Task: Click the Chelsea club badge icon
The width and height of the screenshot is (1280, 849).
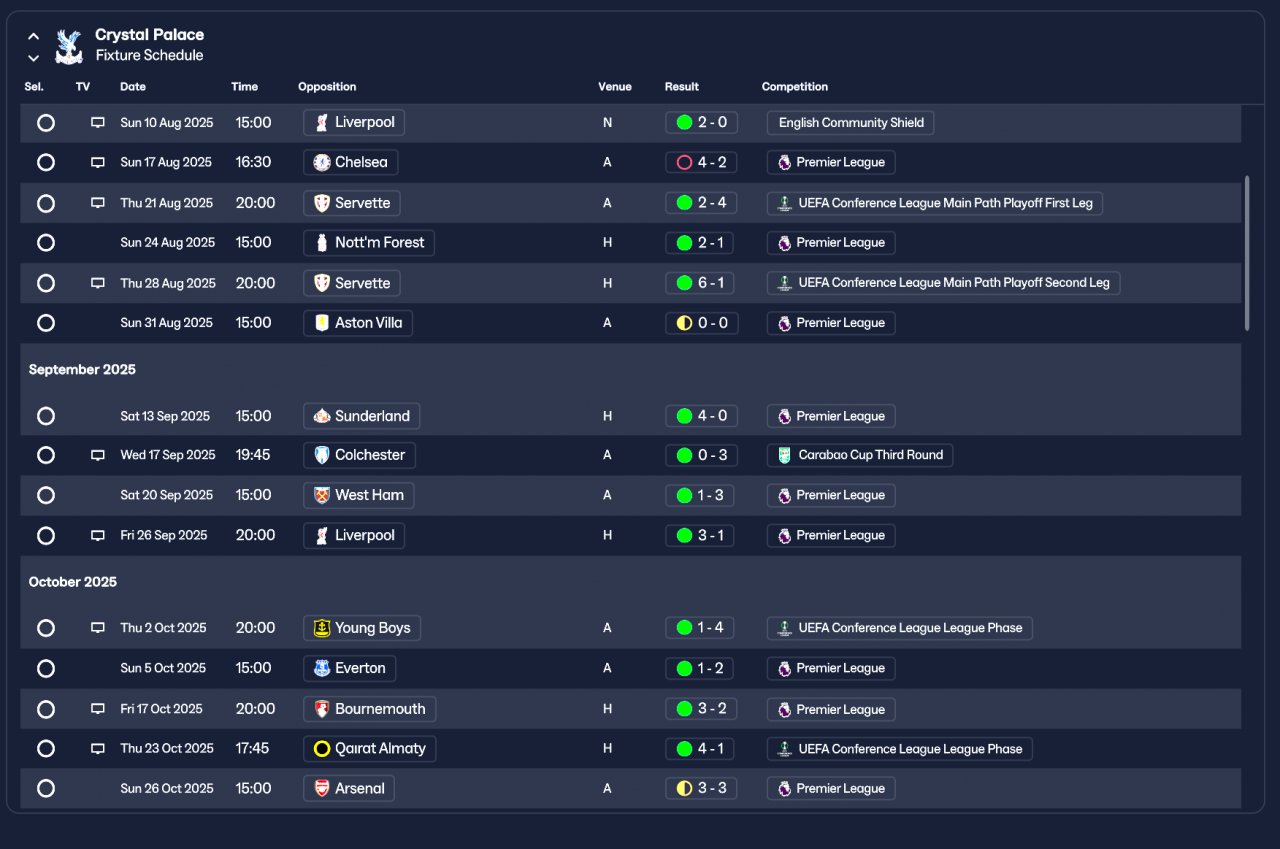Action: (321, 162)
